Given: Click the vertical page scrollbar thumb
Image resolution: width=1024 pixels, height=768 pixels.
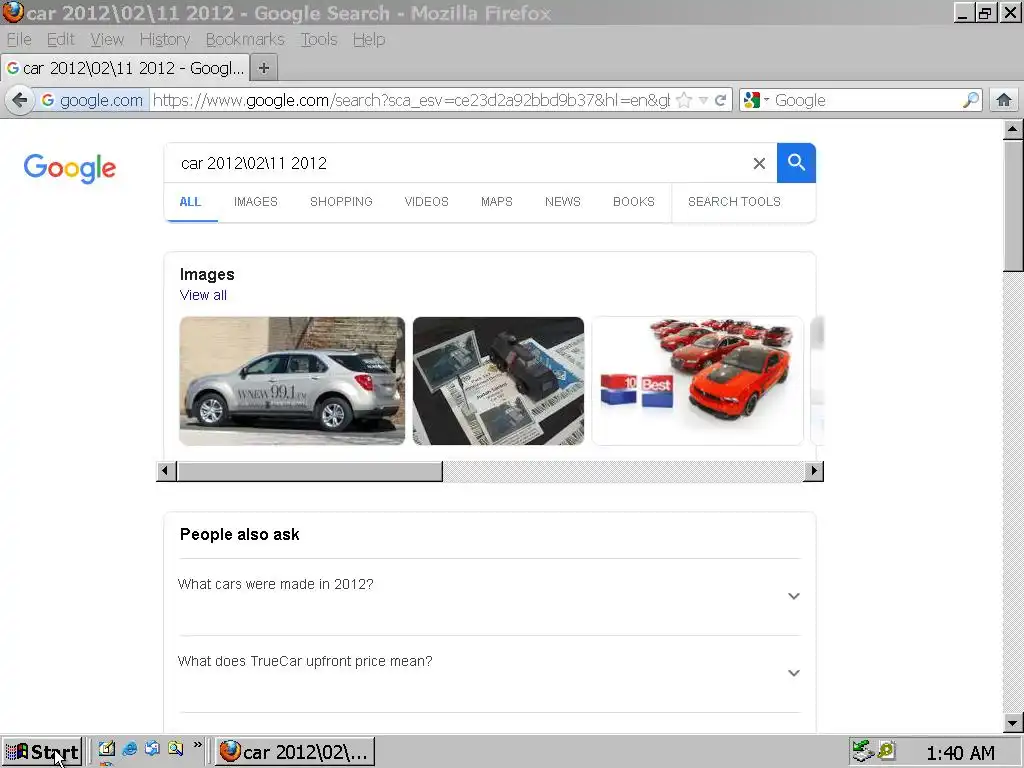Looking at the screenshot, I should point(1013,205).
